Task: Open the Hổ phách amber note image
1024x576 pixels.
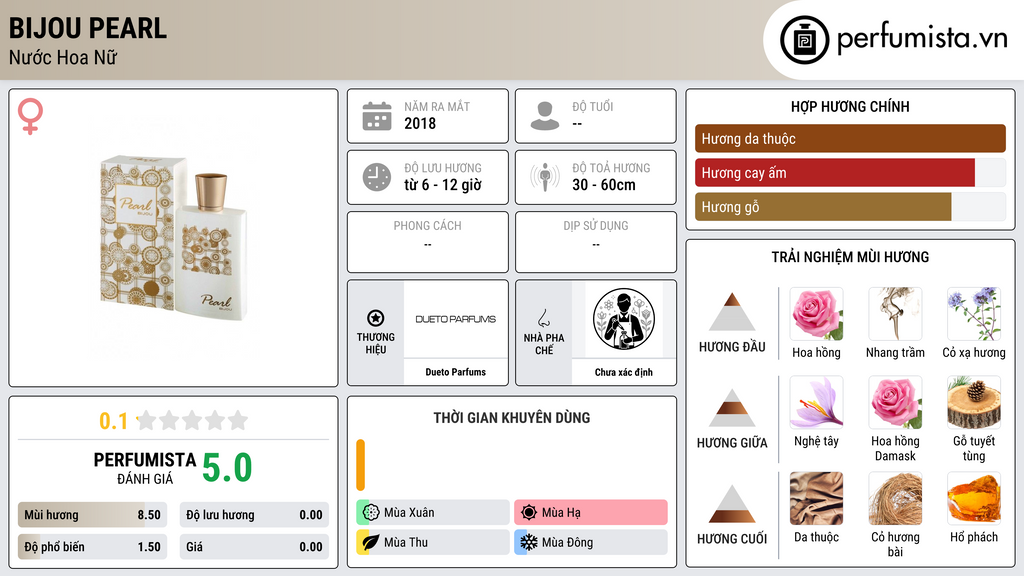Action: (974, 499)
